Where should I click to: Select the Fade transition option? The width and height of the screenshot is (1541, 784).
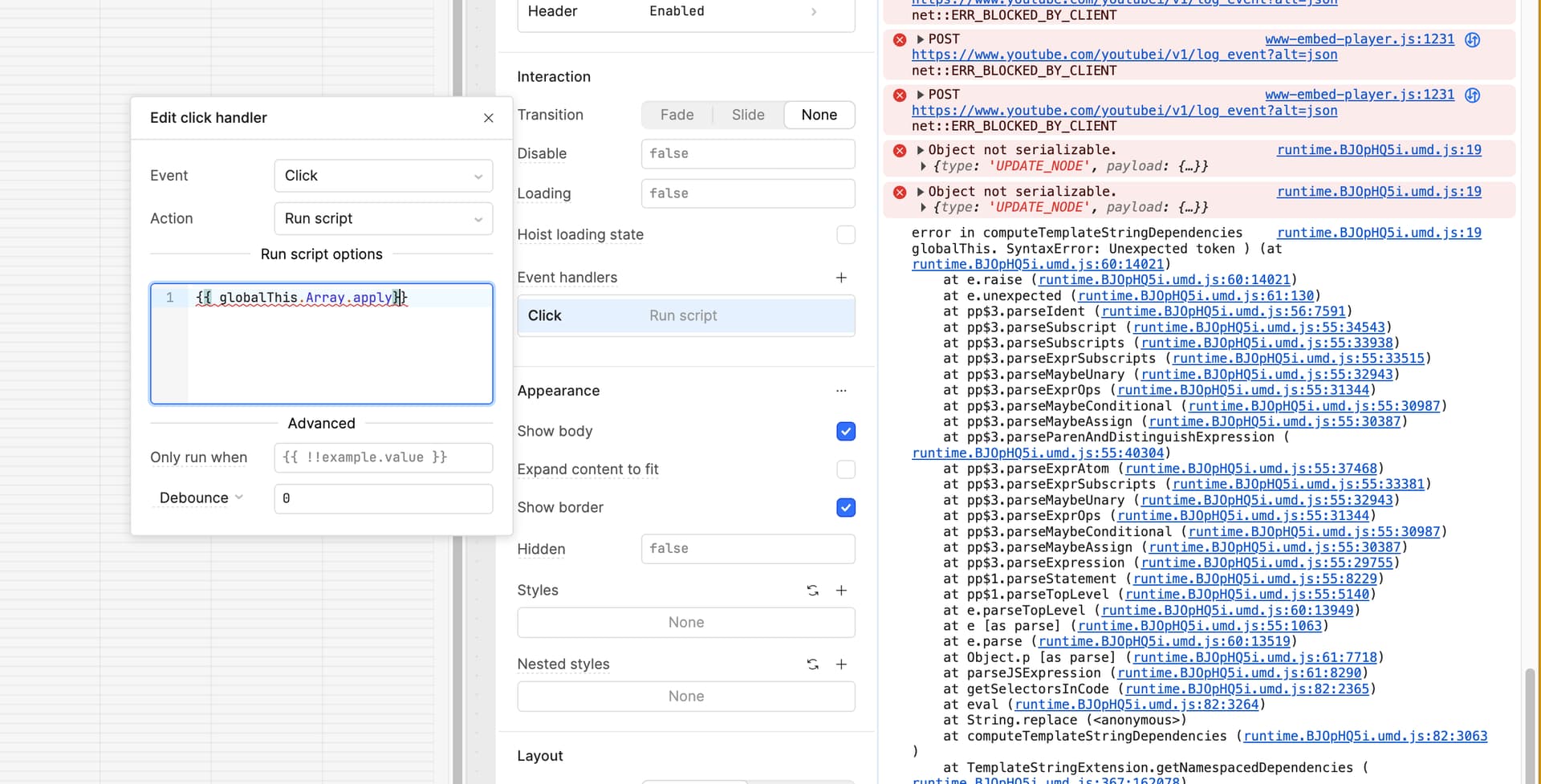677,116
